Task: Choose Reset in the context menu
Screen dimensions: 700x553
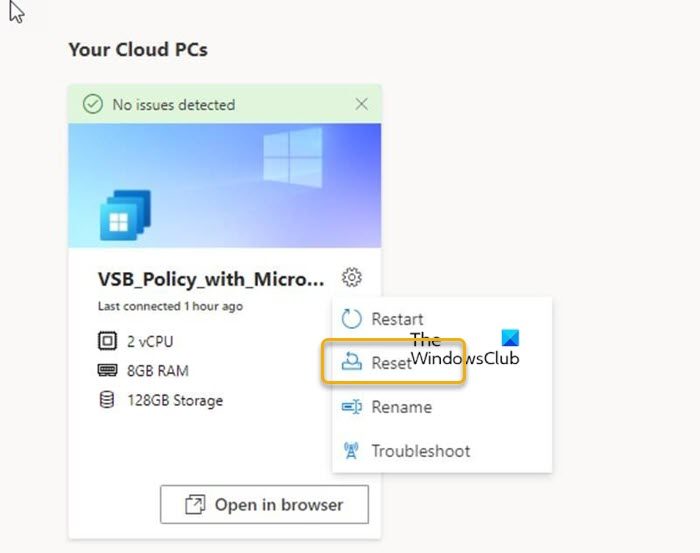Action: [x=390, y=362]
